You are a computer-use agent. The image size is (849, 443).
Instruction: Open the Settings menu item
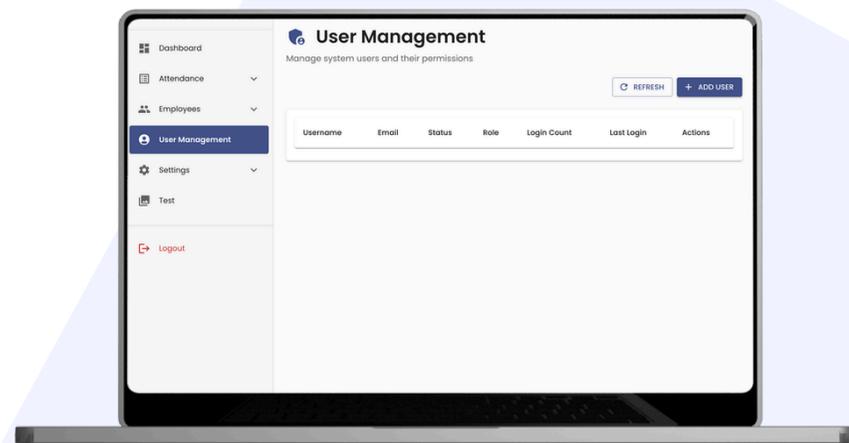click(199, 170)
